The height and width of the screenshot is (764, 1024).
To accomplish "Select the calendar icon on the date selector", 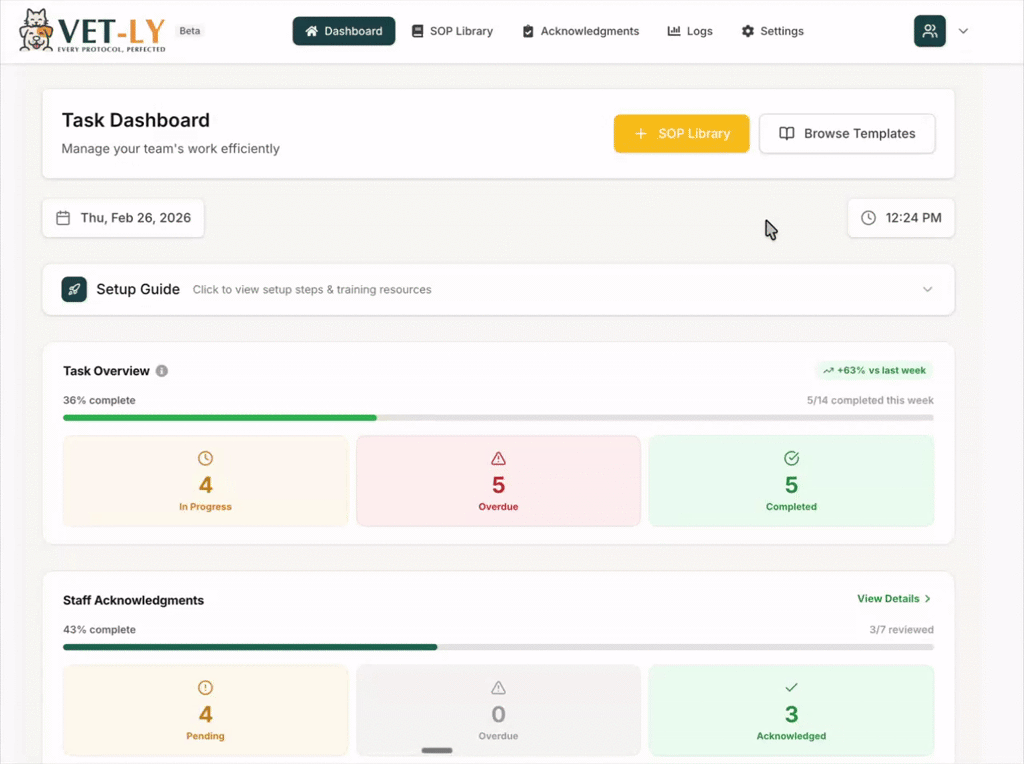I will click(63, 217).
